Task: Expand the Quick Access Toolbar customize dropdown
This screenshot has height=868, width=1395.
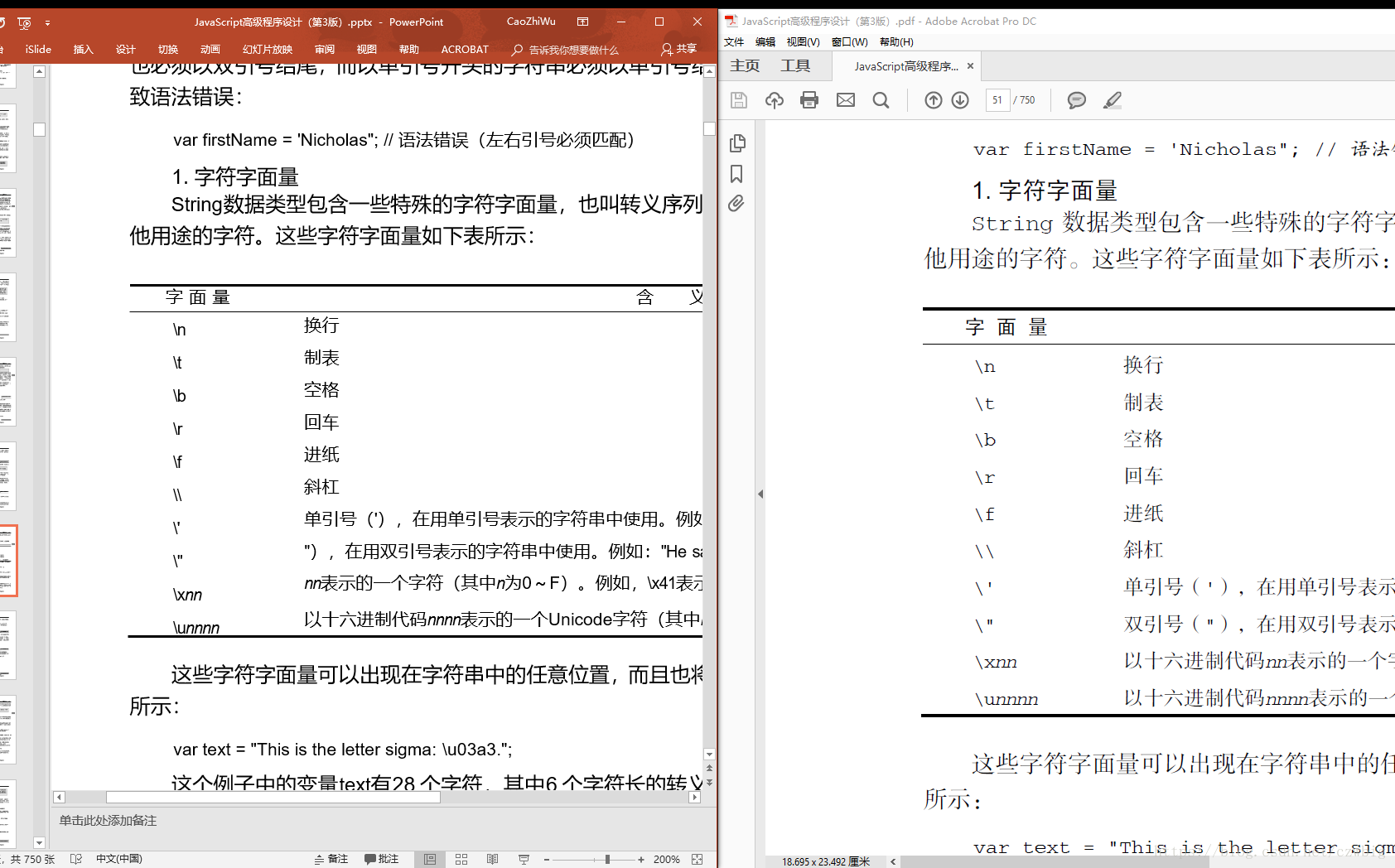Action: 47,22
